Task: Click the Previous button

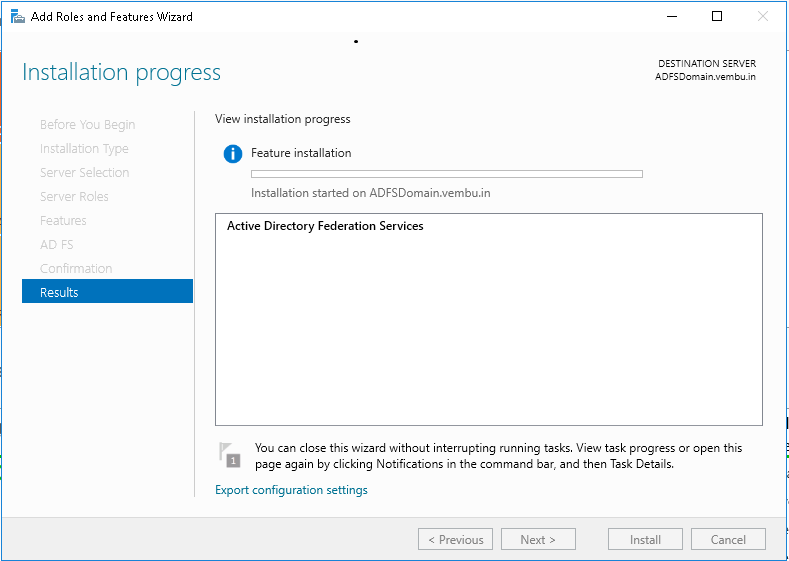Action: click(455, 539)
